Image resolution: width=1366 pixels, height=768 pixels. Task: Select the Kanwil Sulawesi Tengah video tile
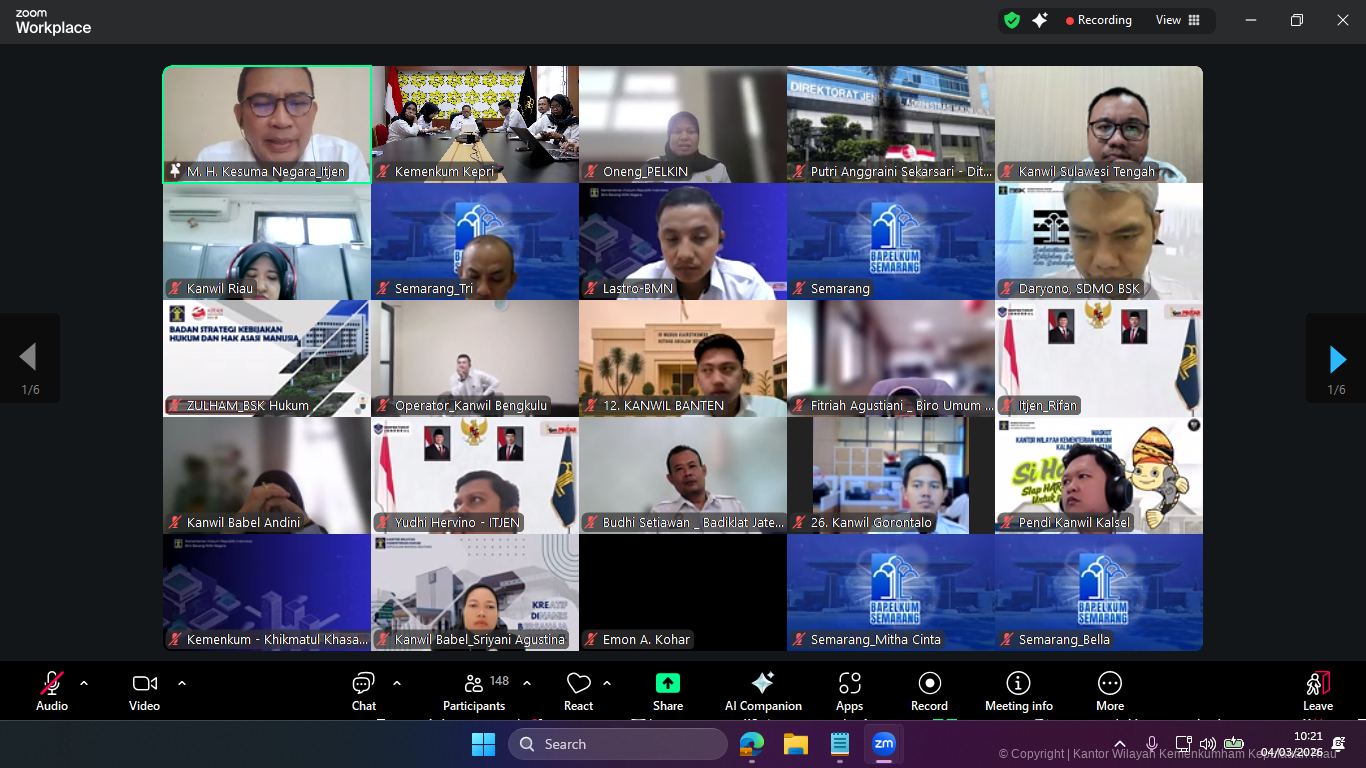click(x=1098, y=124)
